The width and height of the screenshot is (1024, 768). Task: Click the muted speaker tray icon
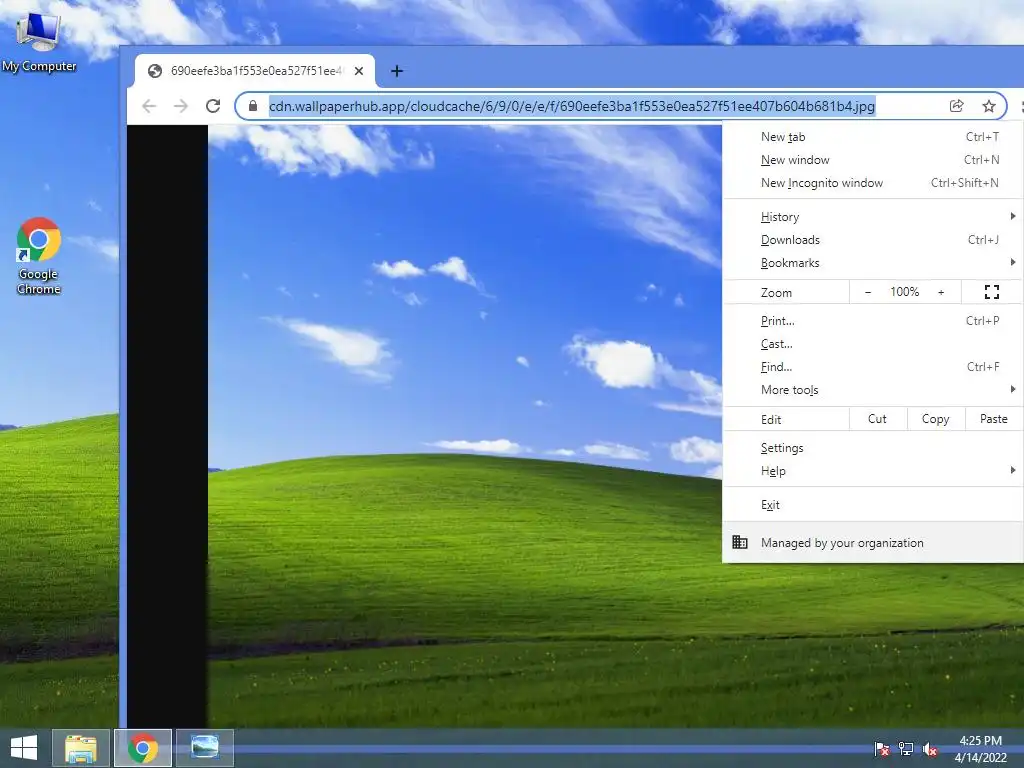coord(930,748)
